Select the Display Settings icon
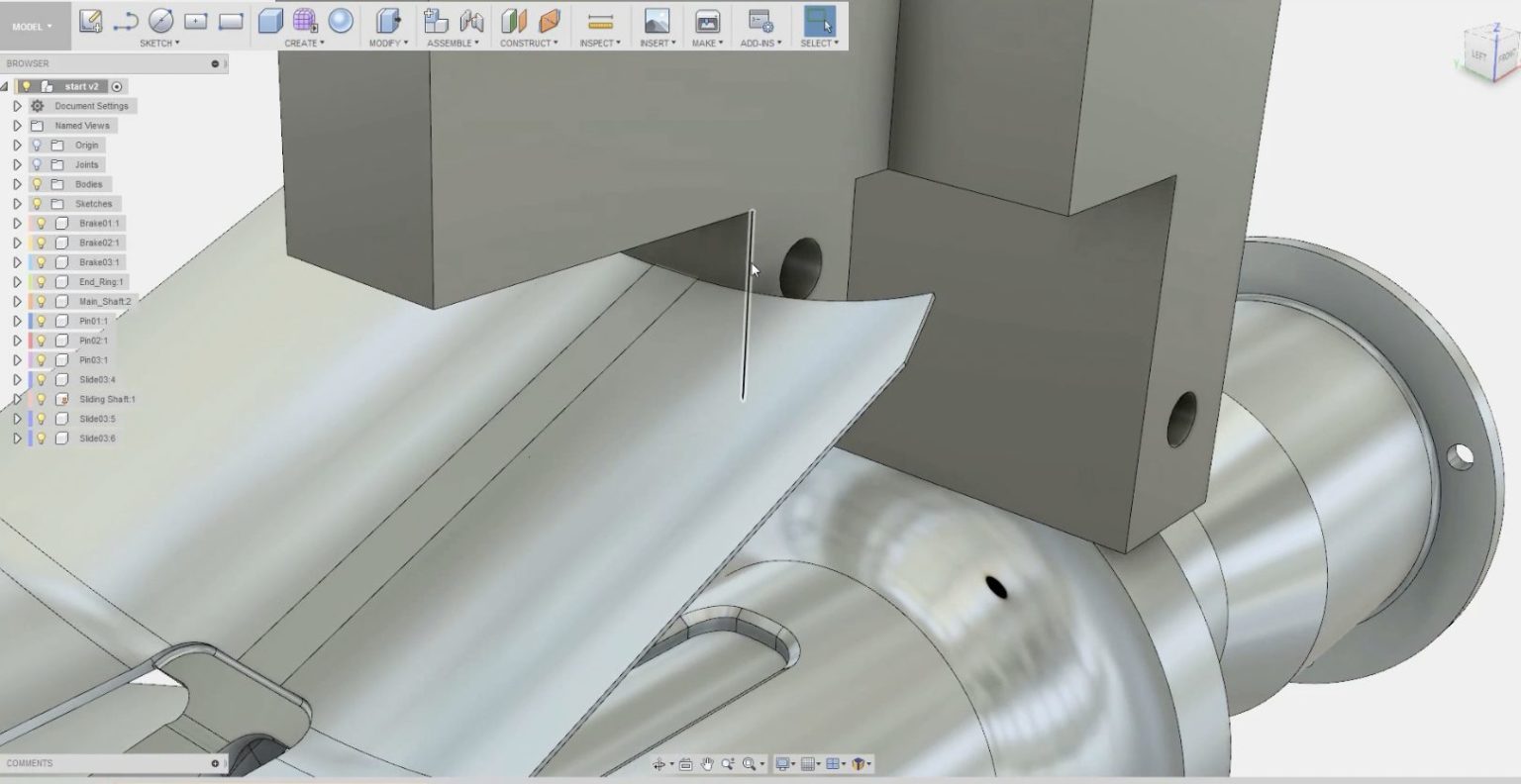This screenshot has height=784, width=1521. [x=784, y=763]
